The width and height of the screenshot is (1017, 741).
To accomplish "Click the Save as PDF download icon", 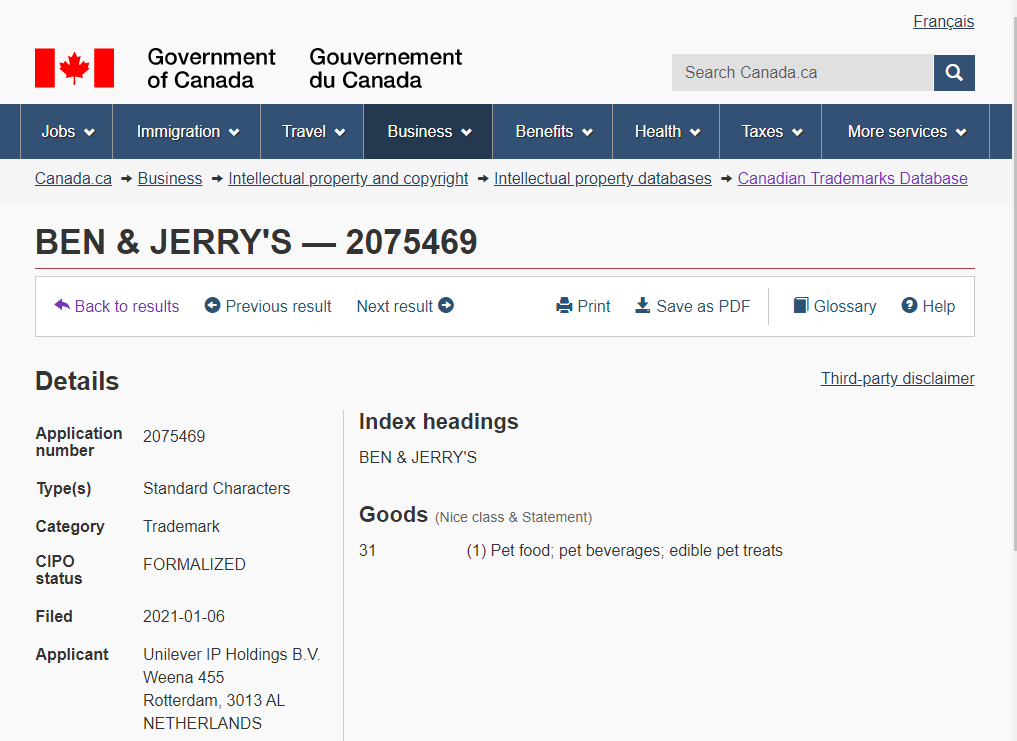I will [x=642, y=306].
